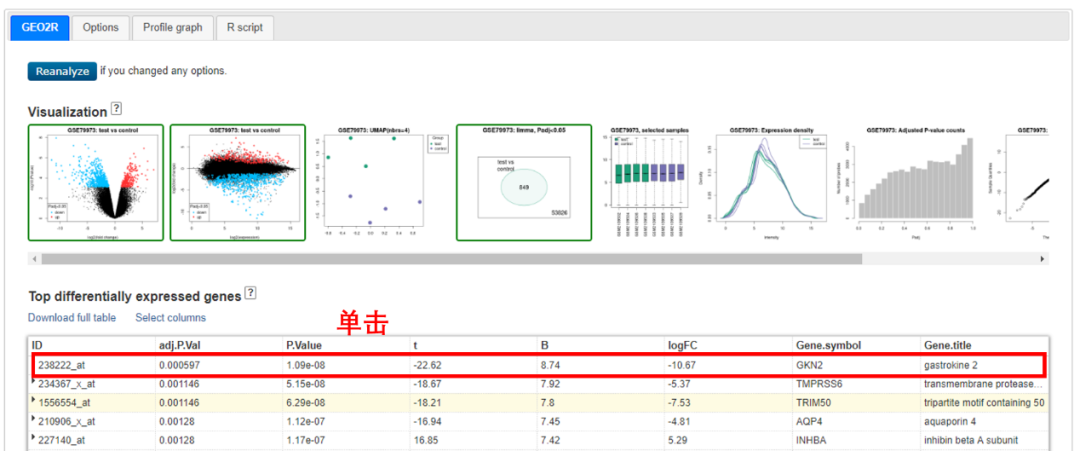The width and height of the screenshot is (1080, 451).
Task: Sort by the Gene.symbol column header
Action: (855, 344)
